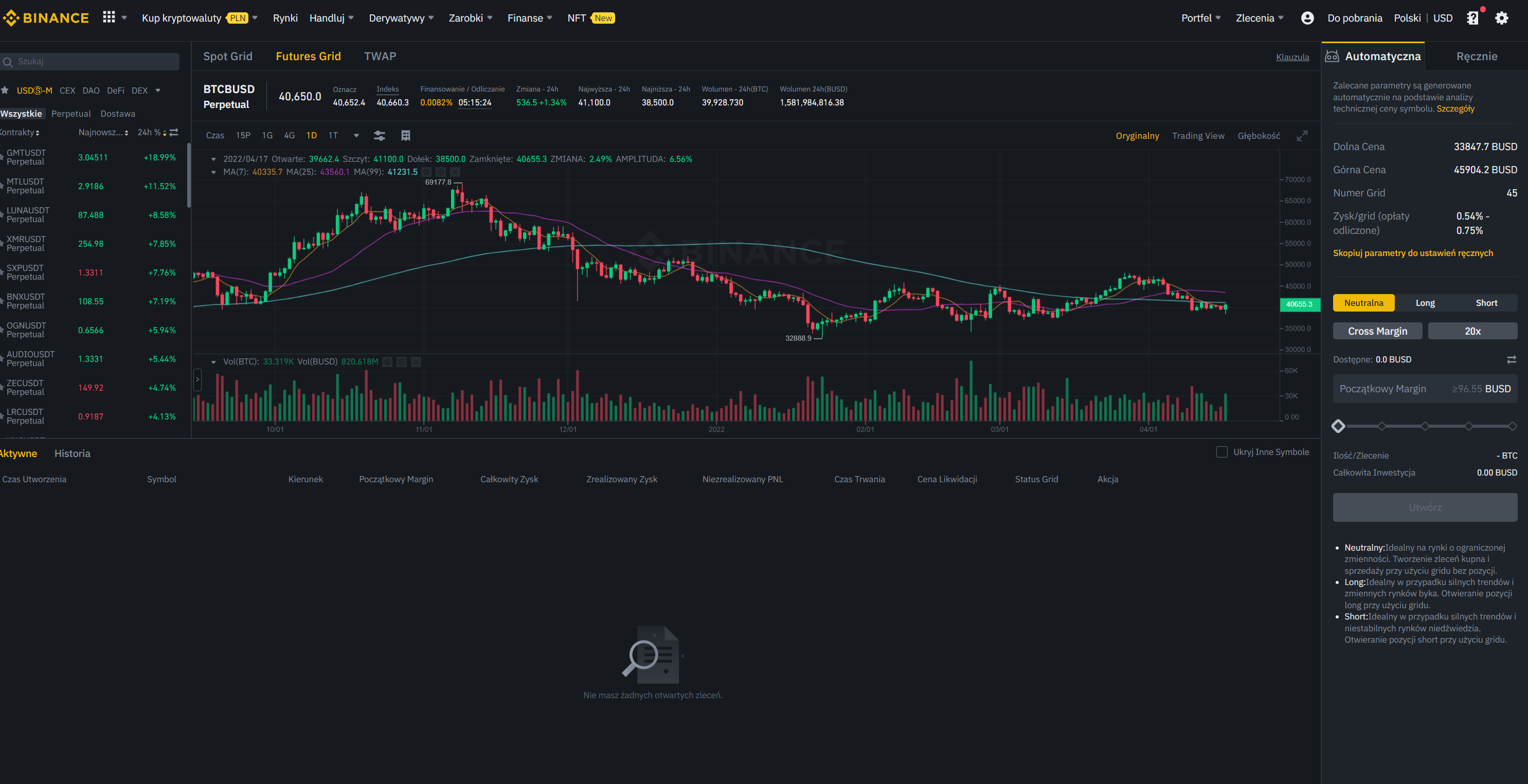The height and width of the screenshot is (784, 1528).
Task: Check the Ukryj Inne Symbole checkbox
Action: pyautogui.click(x=1221, y=452)
